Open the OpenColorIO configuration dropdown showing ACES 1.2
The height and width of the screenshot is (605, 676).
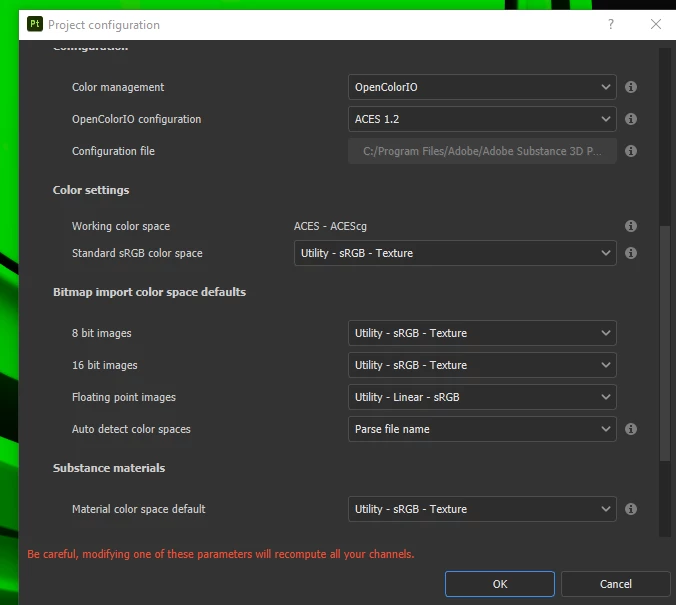pyautogui.click(x=482, y=119)
